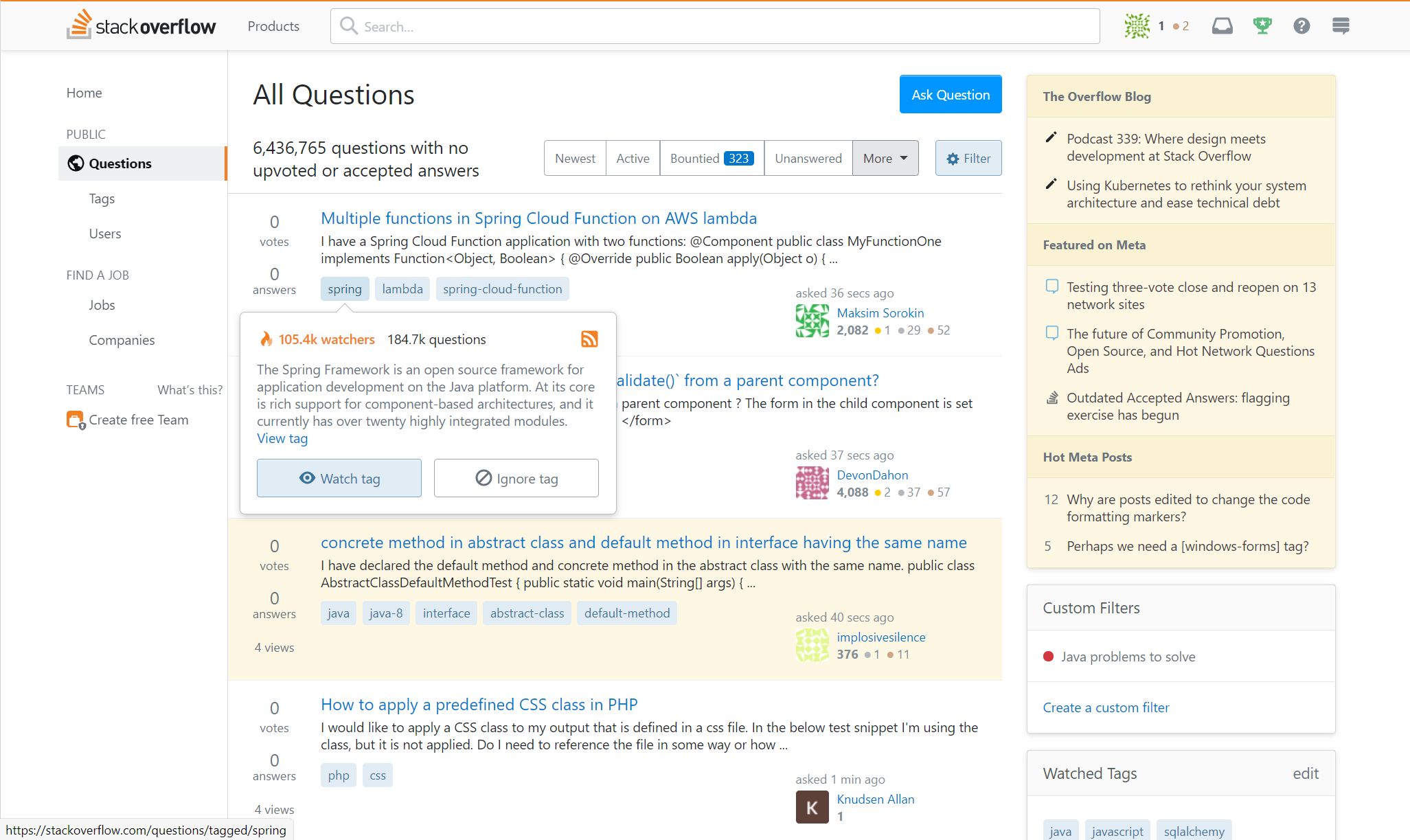Open implosivesilence's avatar
This screenshot has width=1410, height=840.
pos(812,645)
